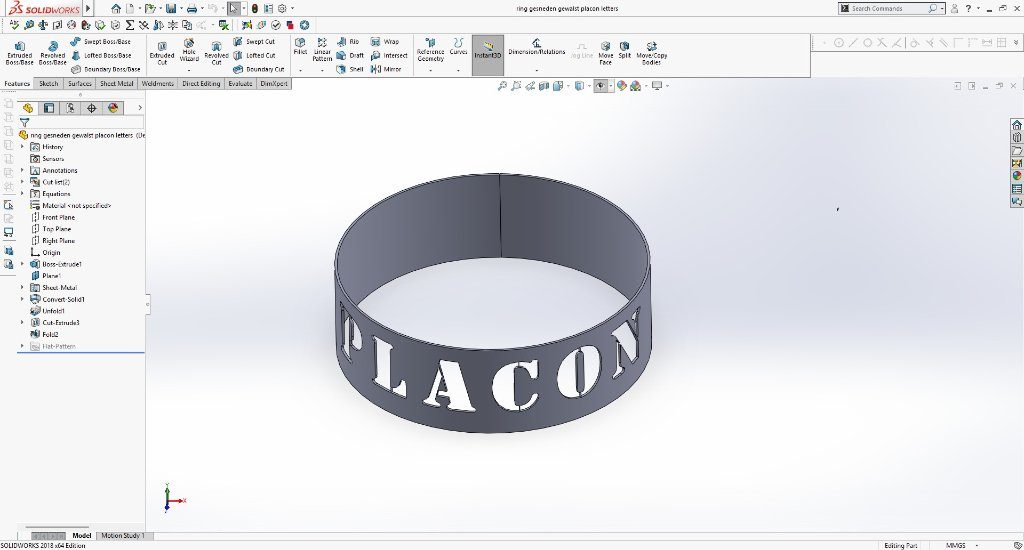Expand the Convert-Solid1 feature
The height and width of the screenshot is (550, 1024).
click(x=23, y=299)
